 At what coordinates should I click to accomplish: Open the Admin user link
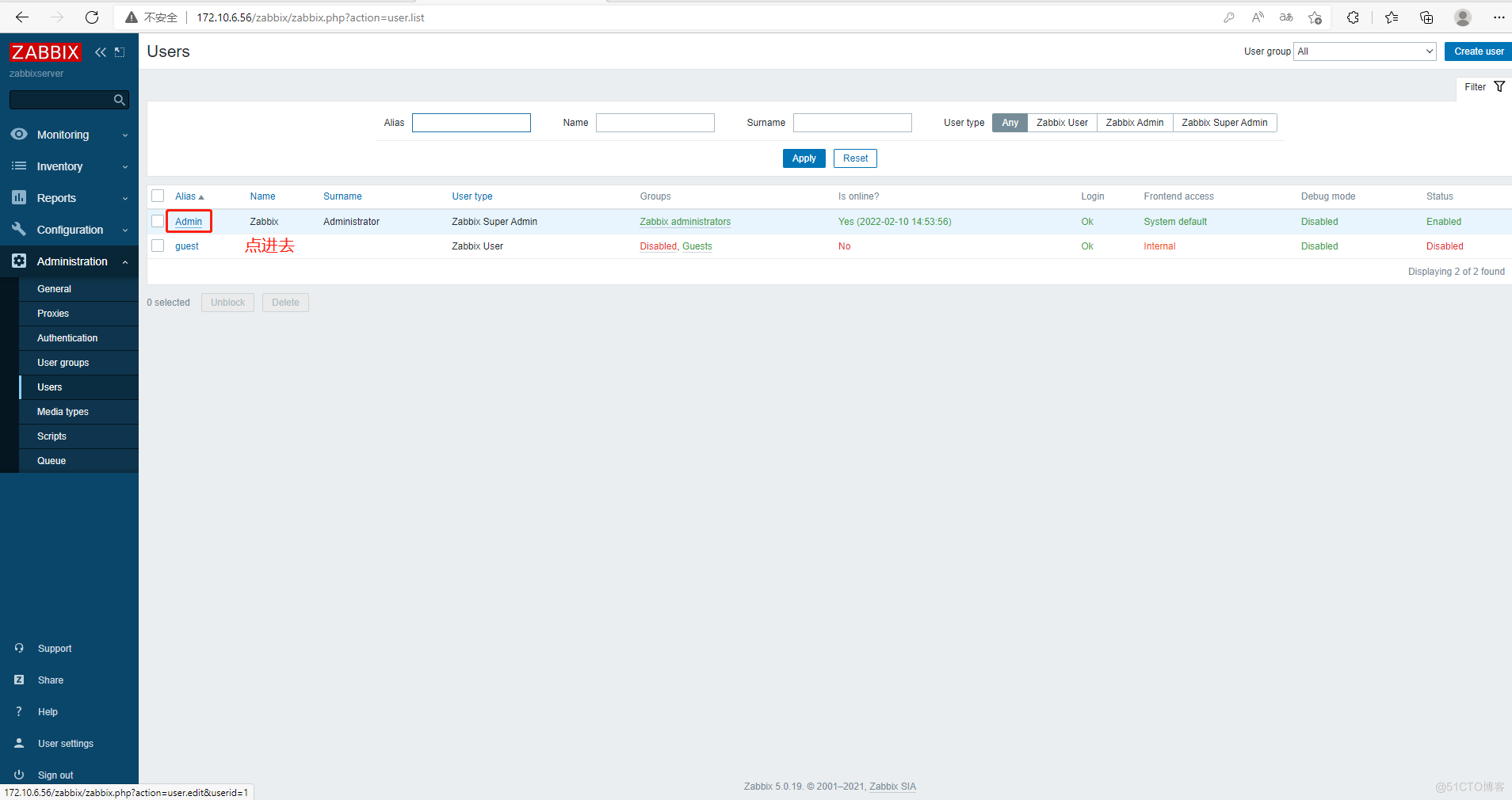point(189,222)
